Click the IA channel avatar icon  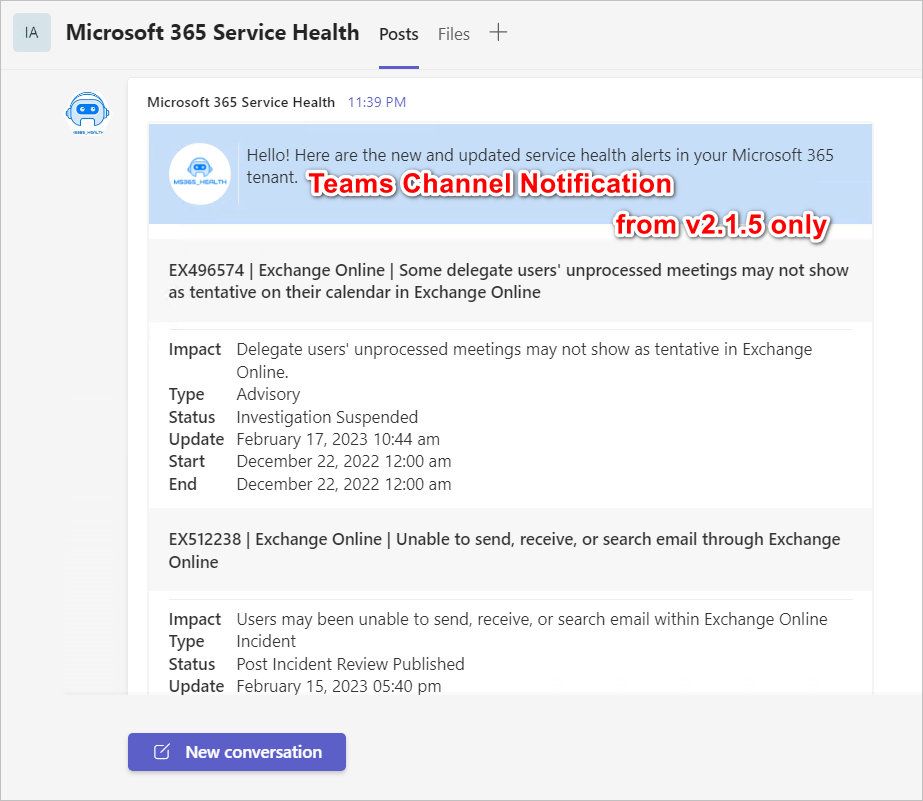32,33
